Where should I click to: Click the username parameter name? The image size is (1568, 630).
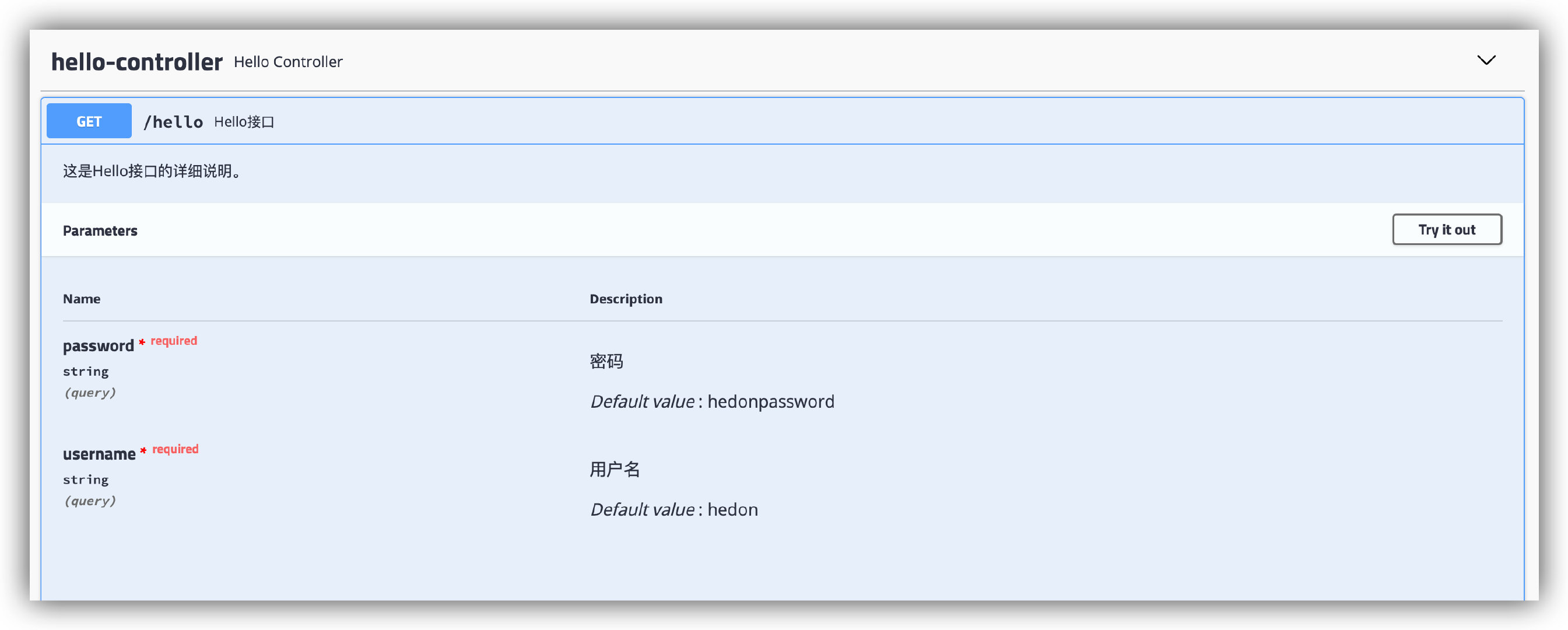click(x=99, y=454)
